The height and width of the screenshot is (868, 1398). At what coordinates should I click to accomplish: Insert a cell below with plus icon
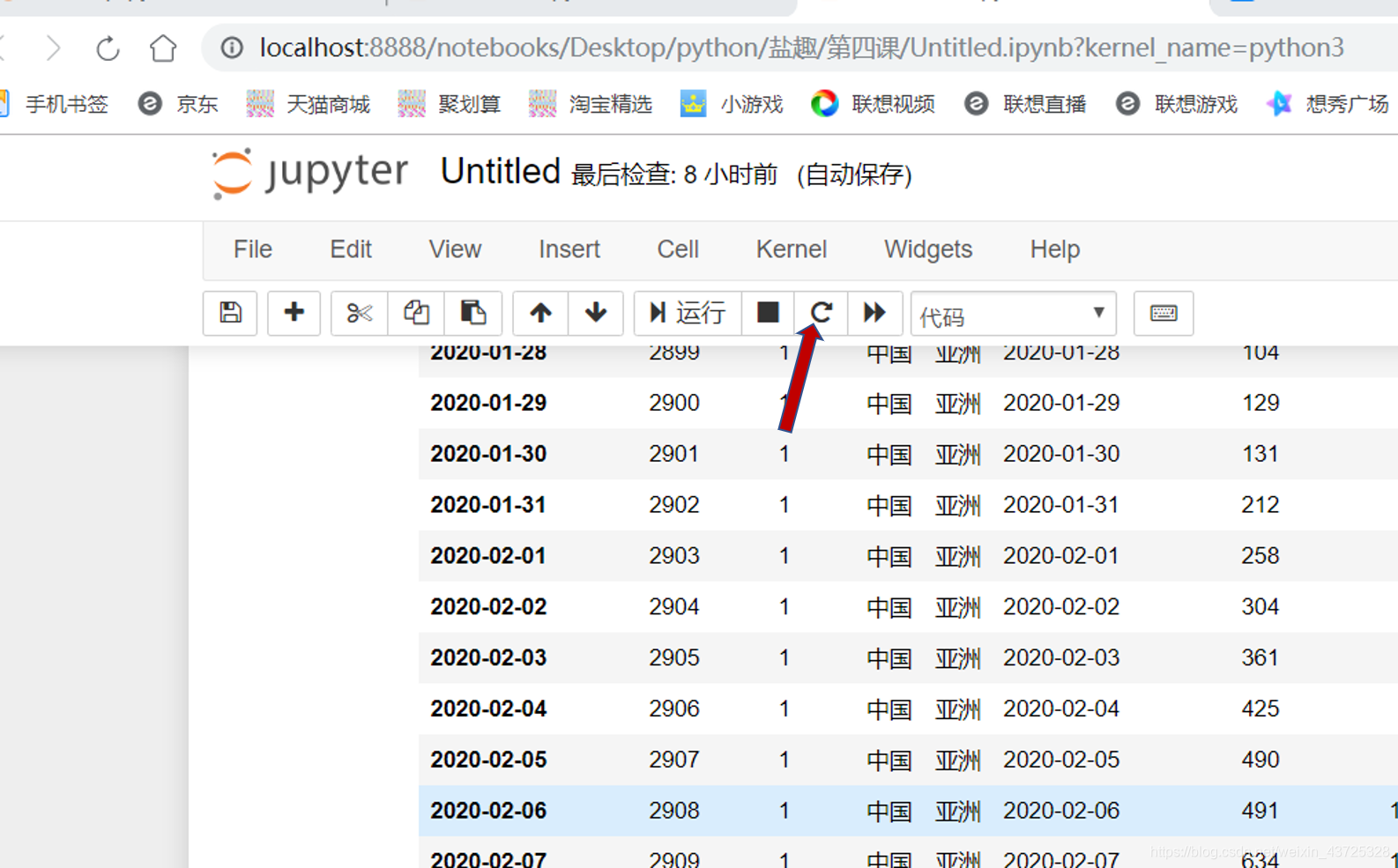click(x=294, y=313)
